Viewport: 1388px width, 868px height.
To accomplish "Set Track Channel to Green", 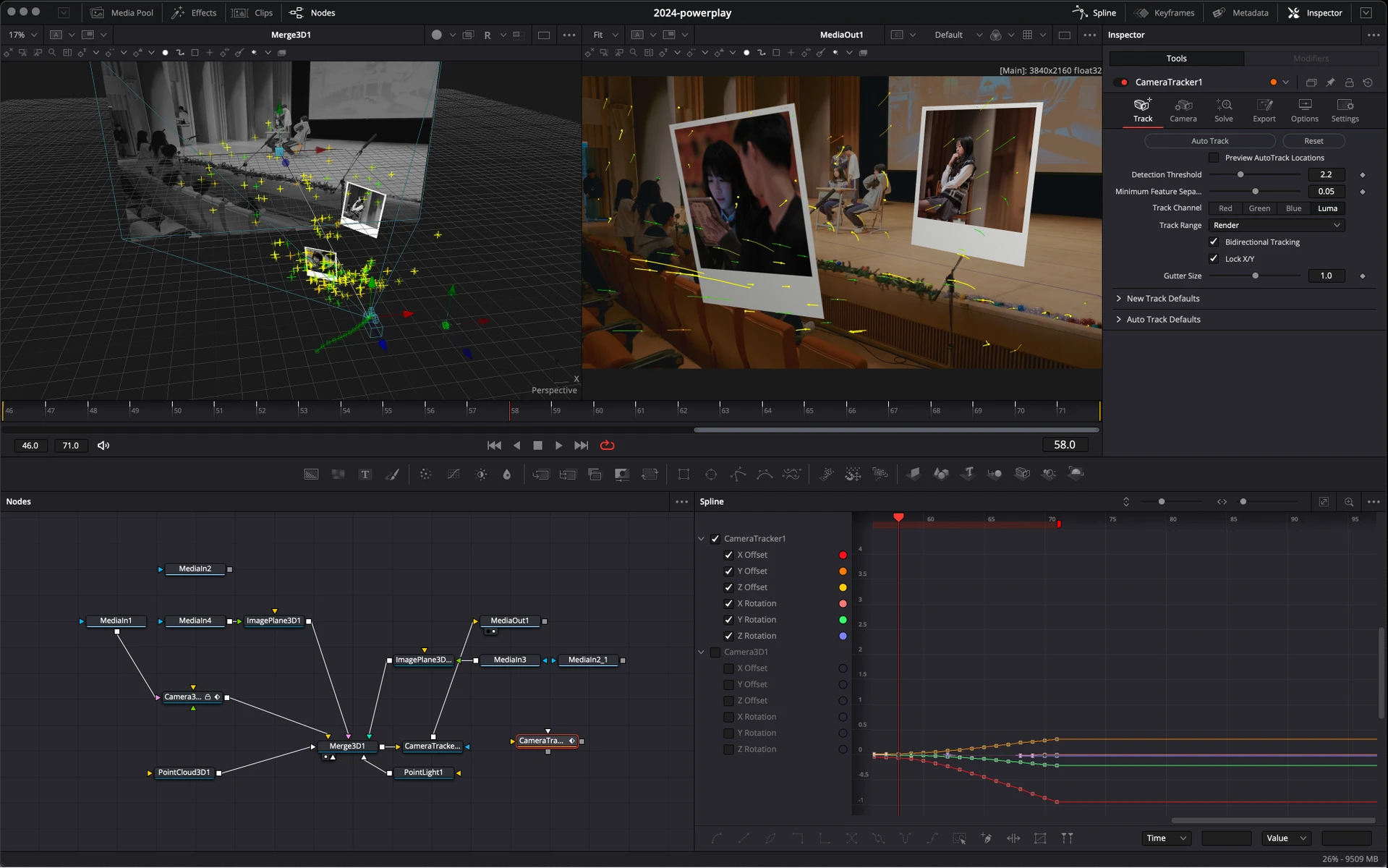I will coord(1259,208).
